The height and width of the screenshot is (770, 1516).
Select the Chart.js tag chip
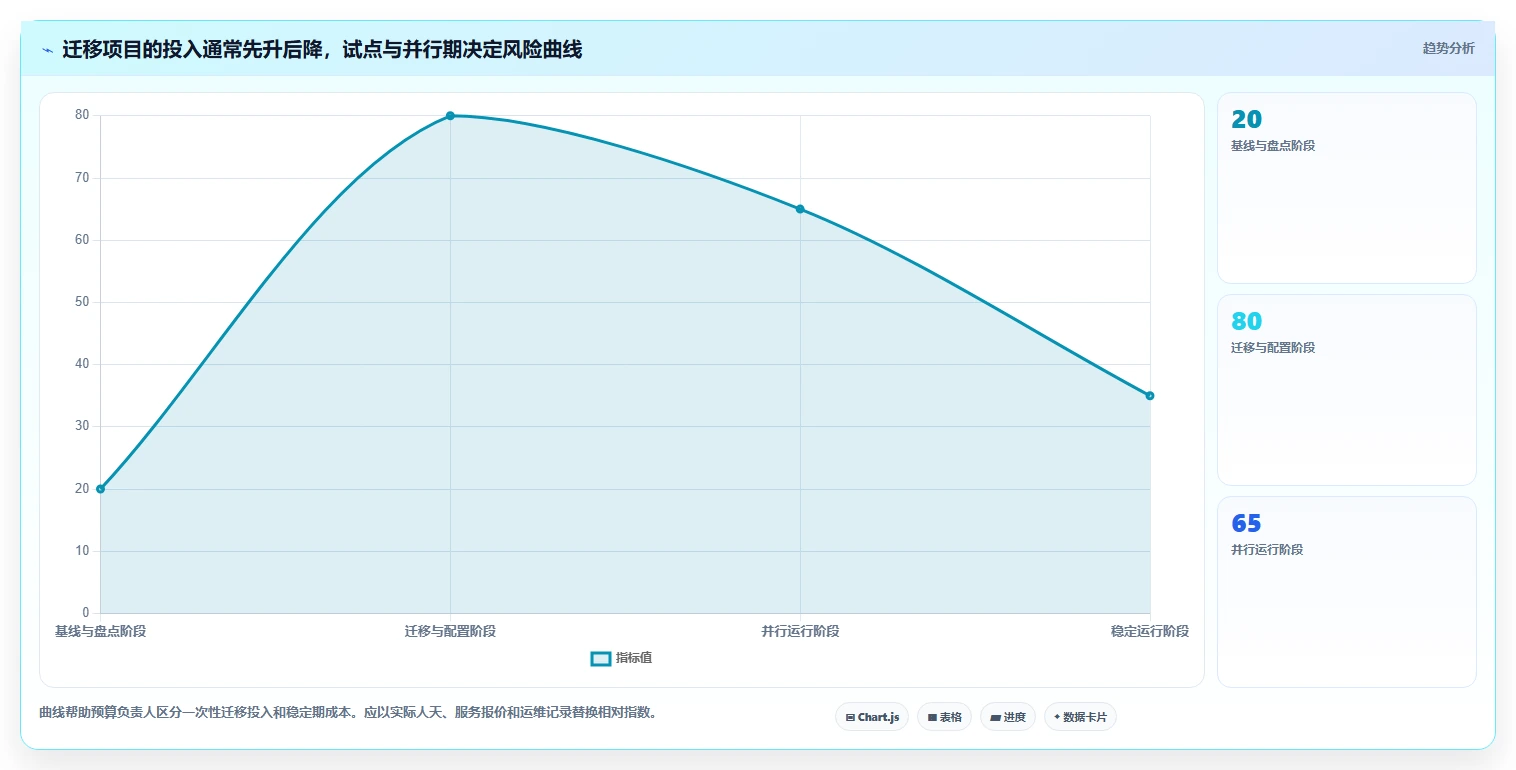click(872, 717)
